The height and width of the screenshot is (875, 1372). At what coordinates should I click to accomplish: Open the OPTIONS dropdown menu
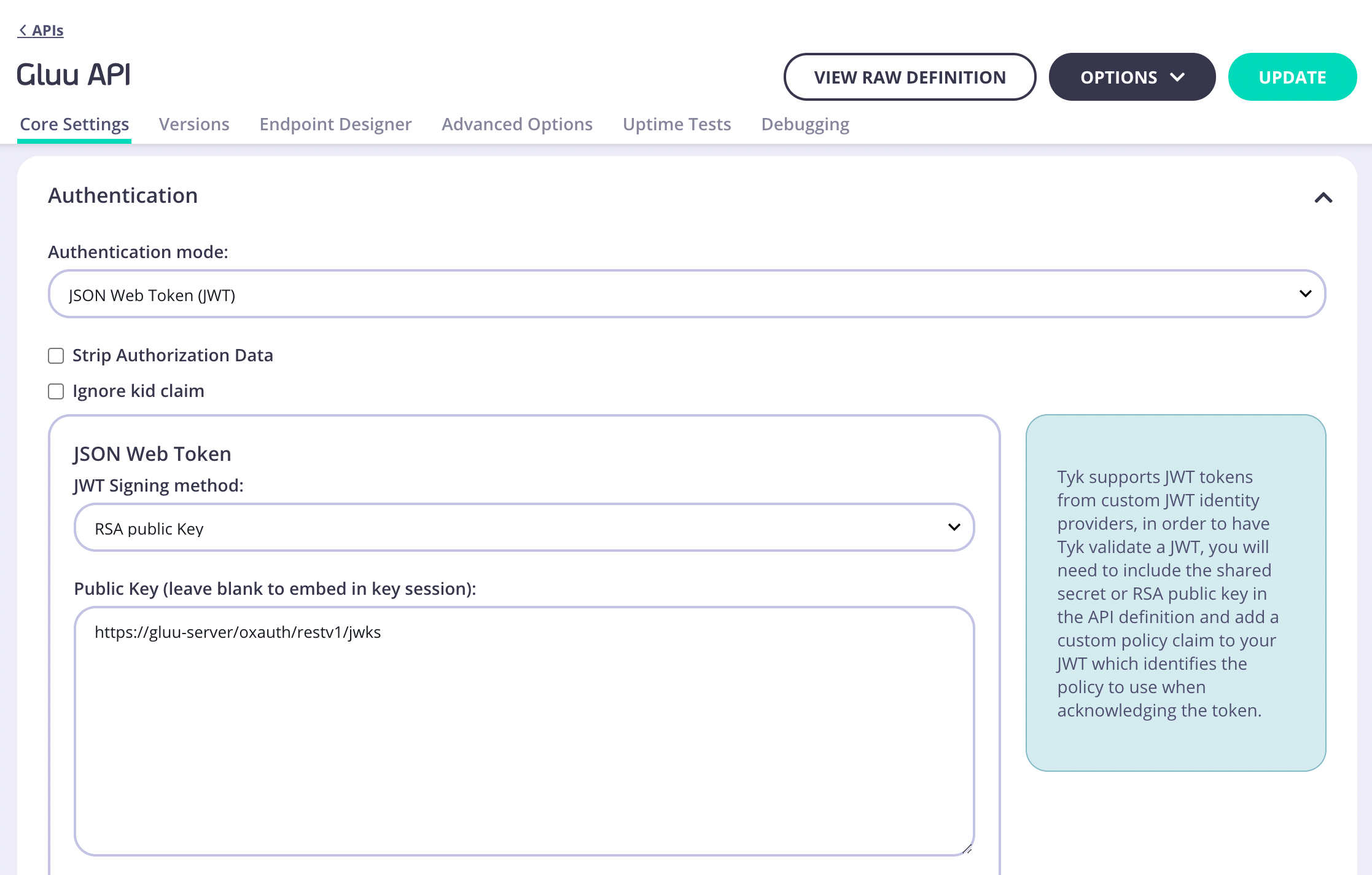(x=1132, y=77)
